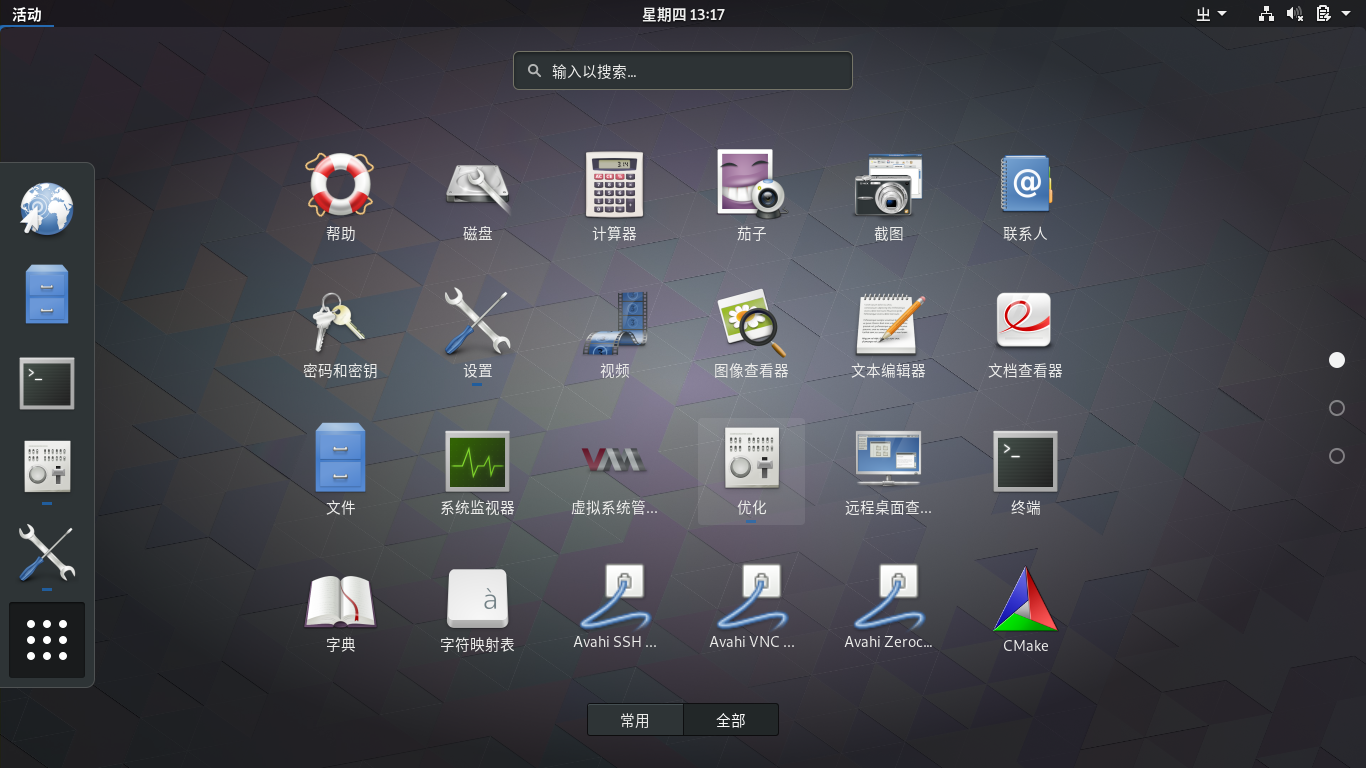
Task: Select the first page indicator dot
Action: tap(1337, 360)
